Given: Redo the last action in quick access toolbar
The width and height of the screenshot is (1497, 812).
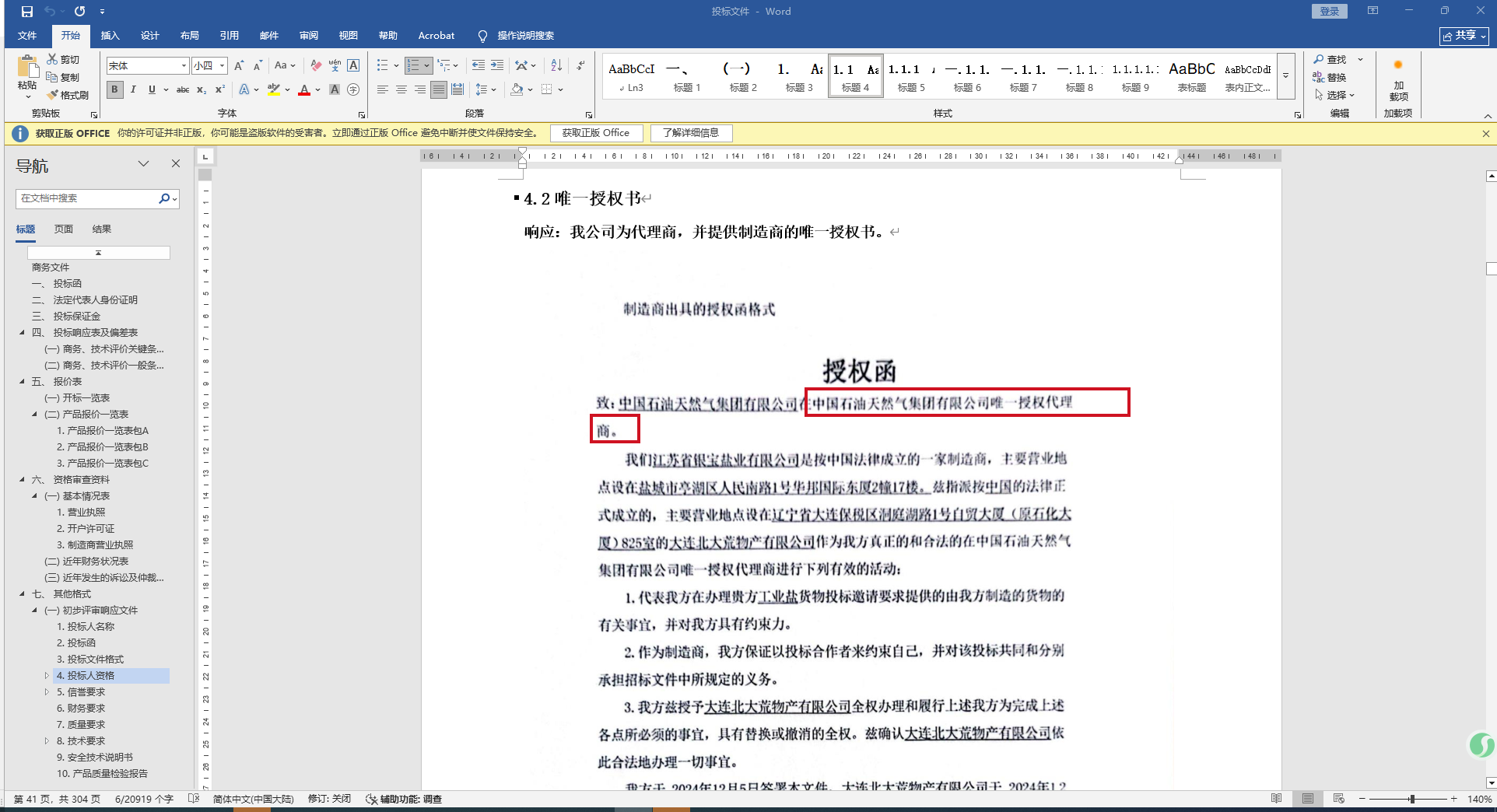Looking at the screenshot, I should click(x=79, y=12).
